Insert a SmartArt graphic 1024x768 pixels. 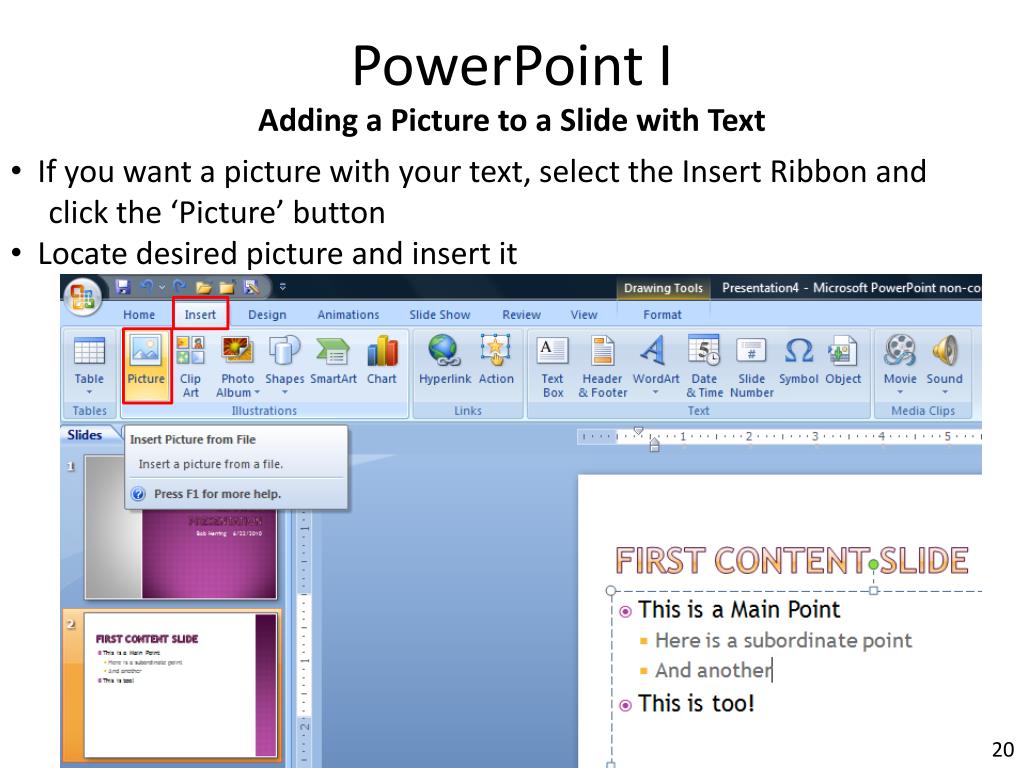pos(333,360)
